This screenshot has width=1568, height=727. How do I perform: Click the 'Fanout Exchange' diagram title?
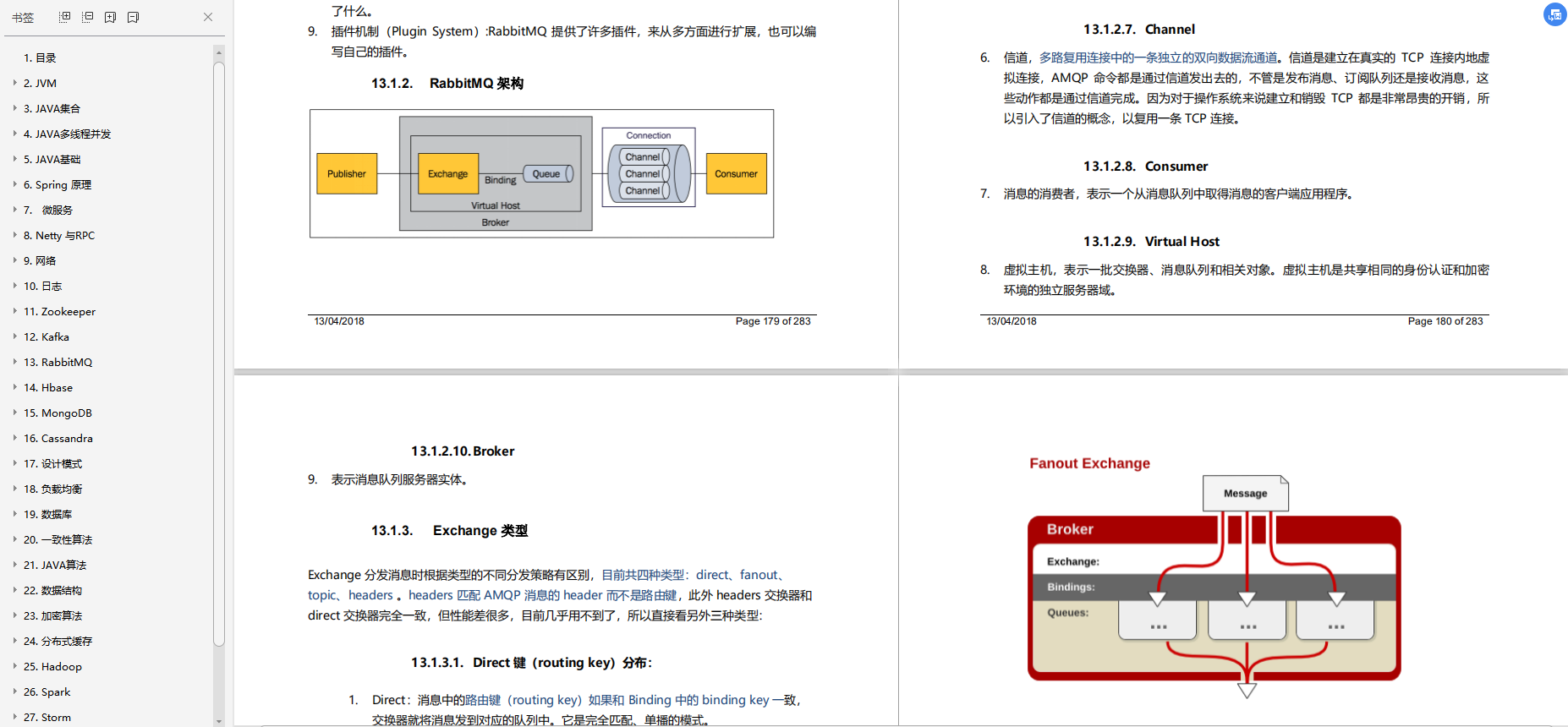click(x=1089, y=463)
